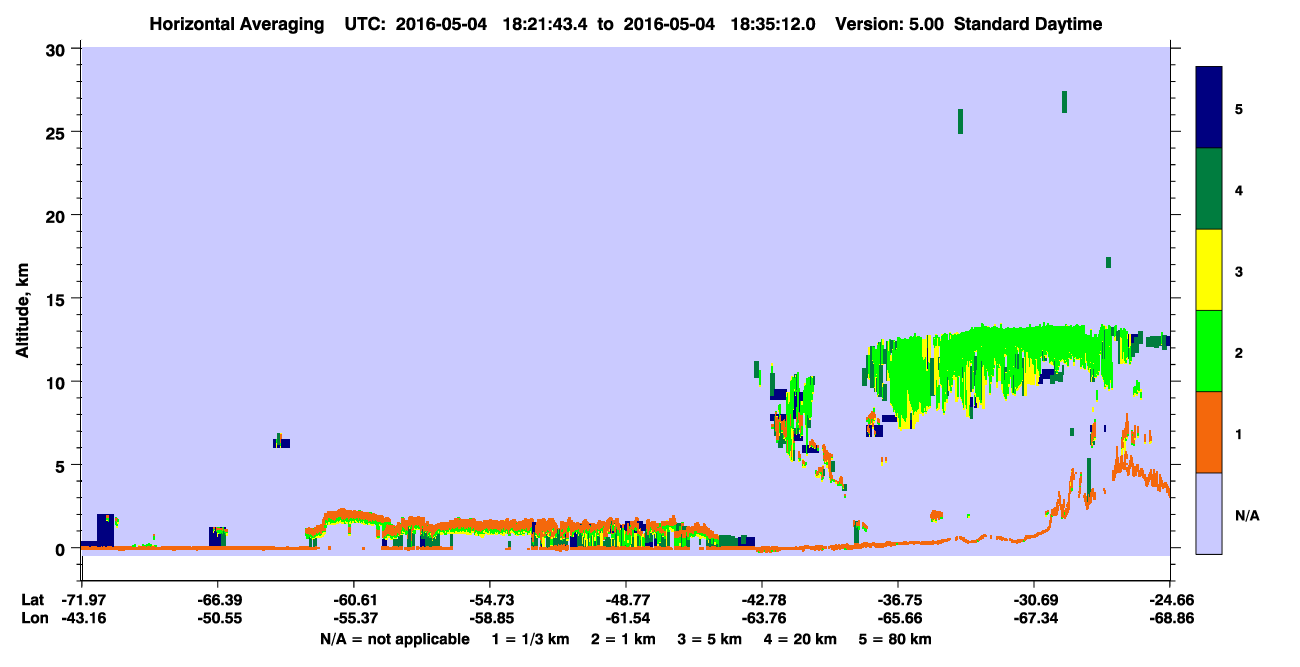Click the colorbar label '5'
The width and height of the screenshot is (1300, 667).
1239,108
